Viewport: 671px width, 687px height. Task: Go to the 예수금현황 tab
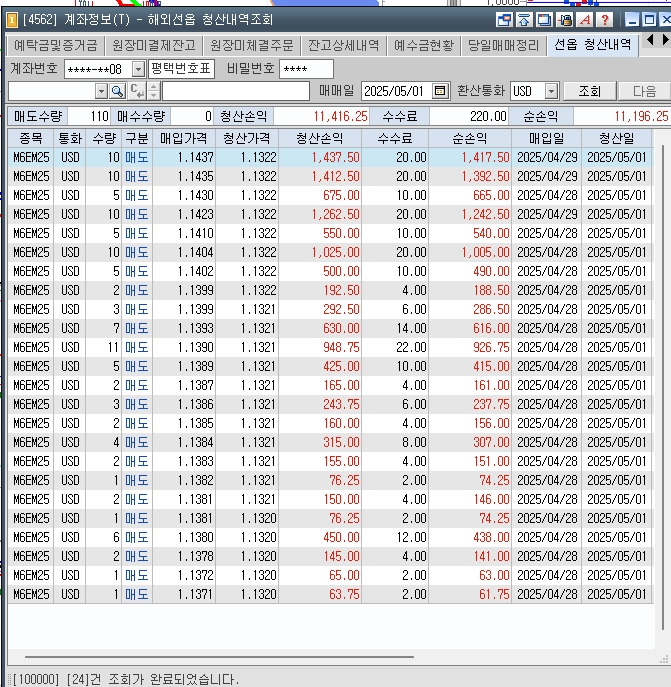pyautogui.click(x=424, y=45)
